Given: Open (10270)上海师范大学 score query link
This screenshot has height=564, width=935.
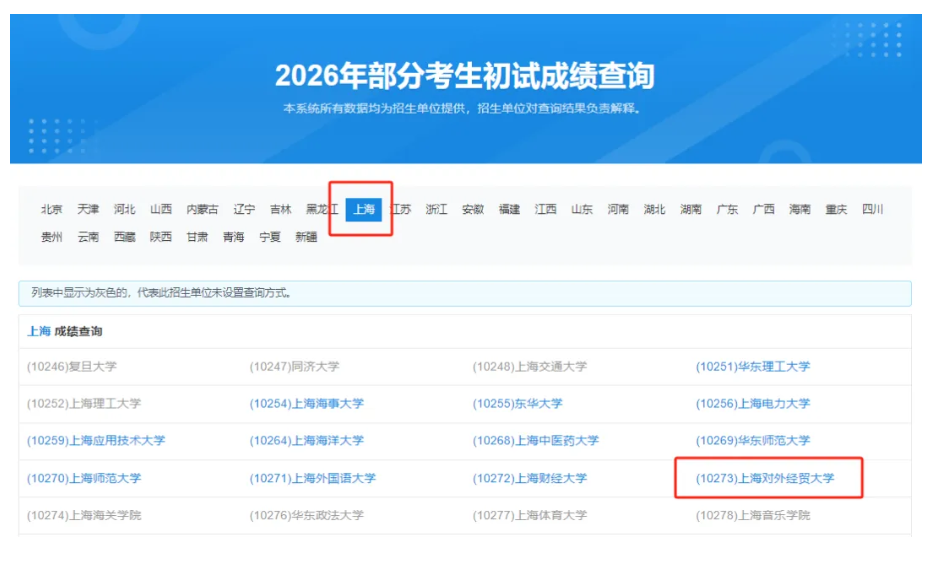Looking at the screenshot, I should 84,478.
